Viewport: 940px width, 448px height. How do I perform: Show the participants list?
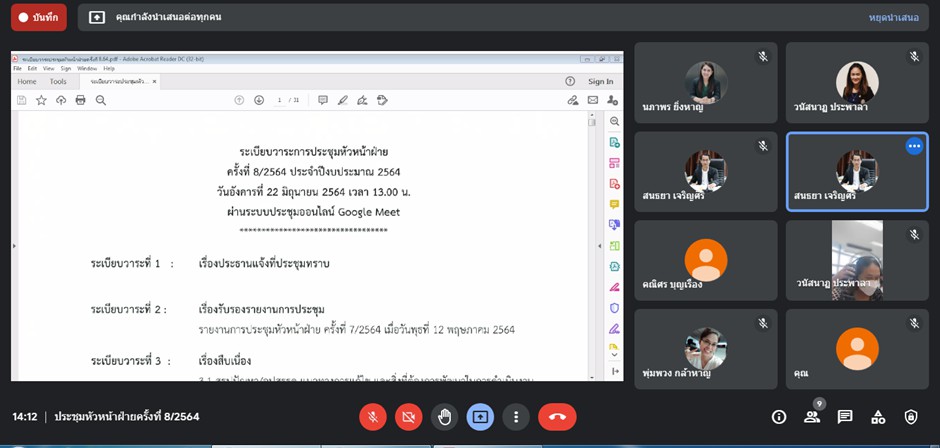(x=812, y=417)
